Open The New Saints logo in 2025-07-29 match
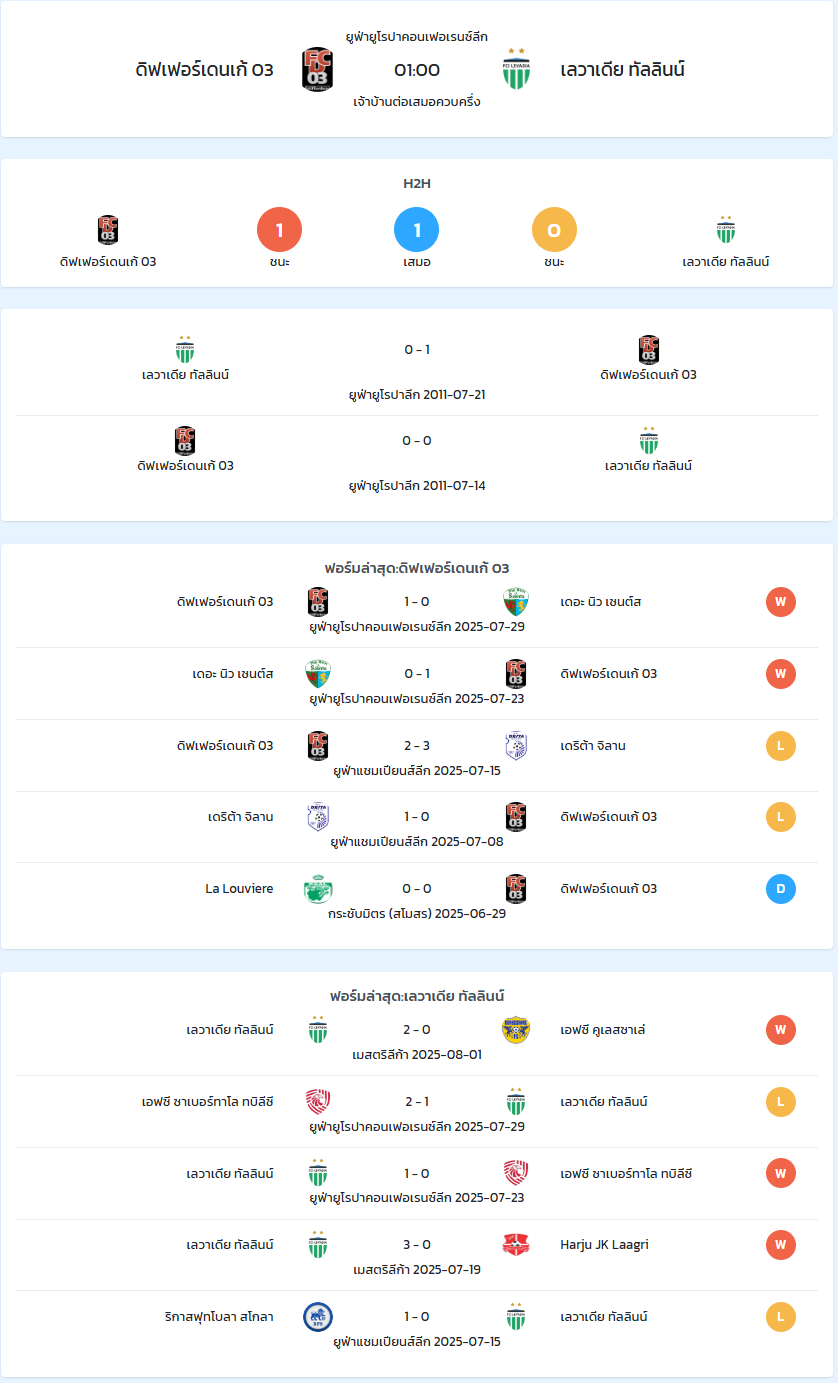 [x=516, y=602]
